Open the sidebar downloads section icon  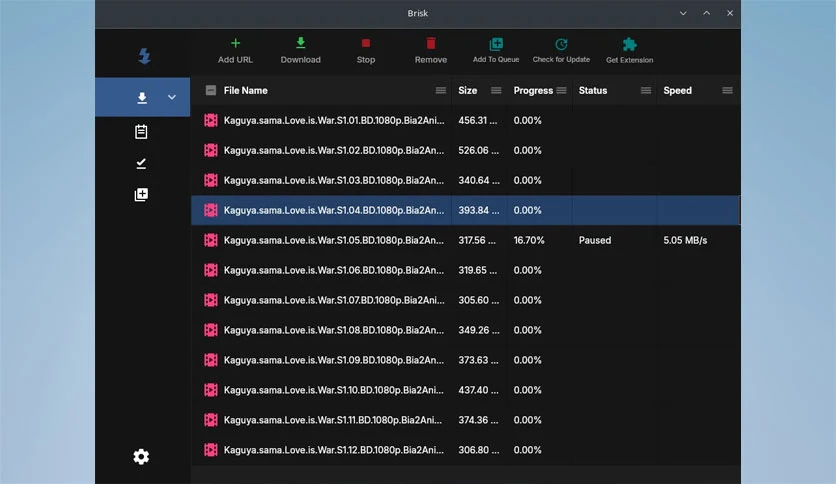pyautogui.click(x=142, y=98)
